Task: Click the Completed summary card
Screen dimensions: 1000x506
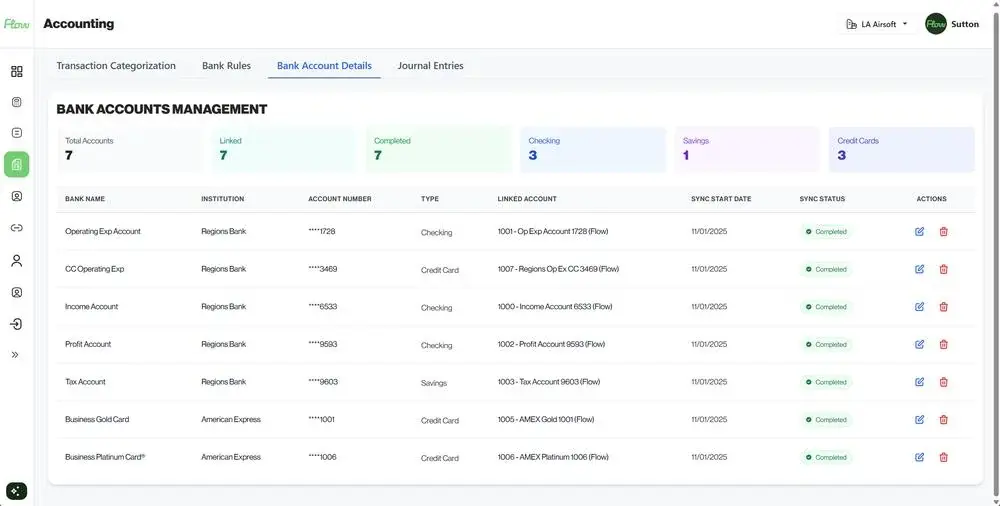Action: pos(438,149)
